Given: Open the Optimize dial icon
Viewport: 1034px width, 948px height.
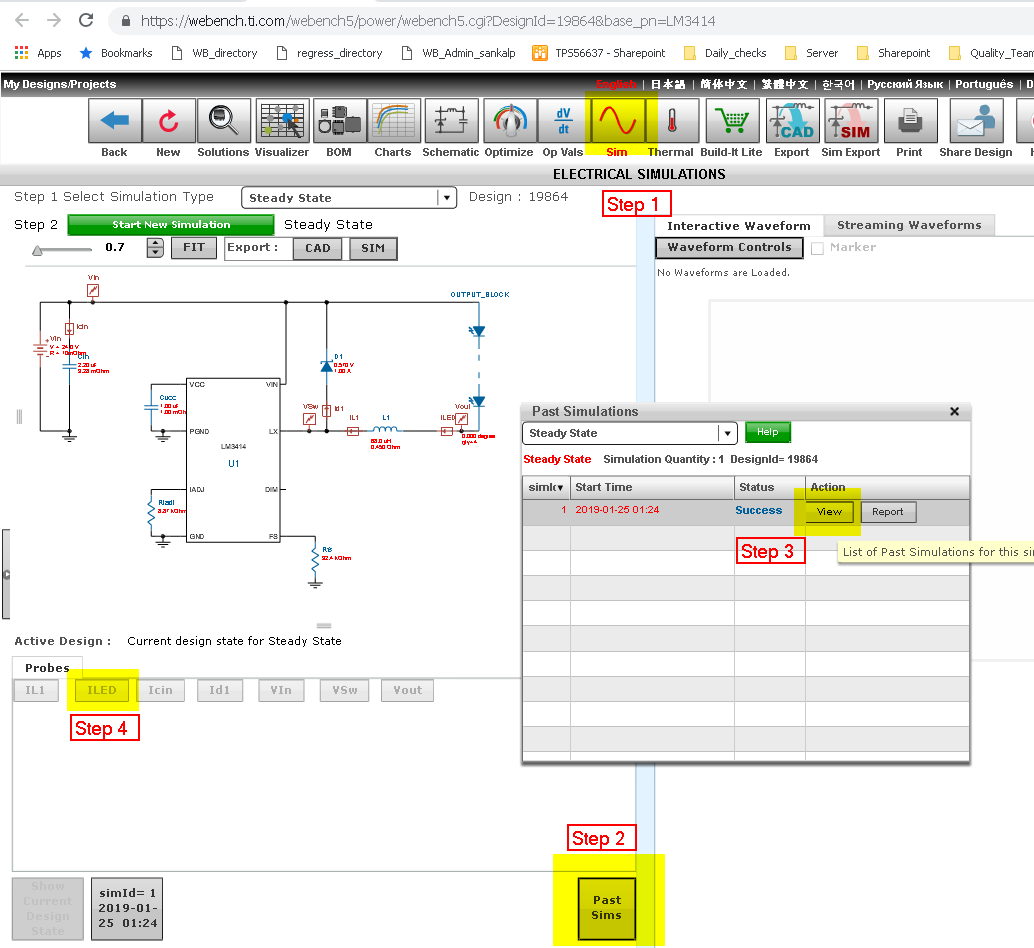Looking at the screenshot, I should (510, 121).
